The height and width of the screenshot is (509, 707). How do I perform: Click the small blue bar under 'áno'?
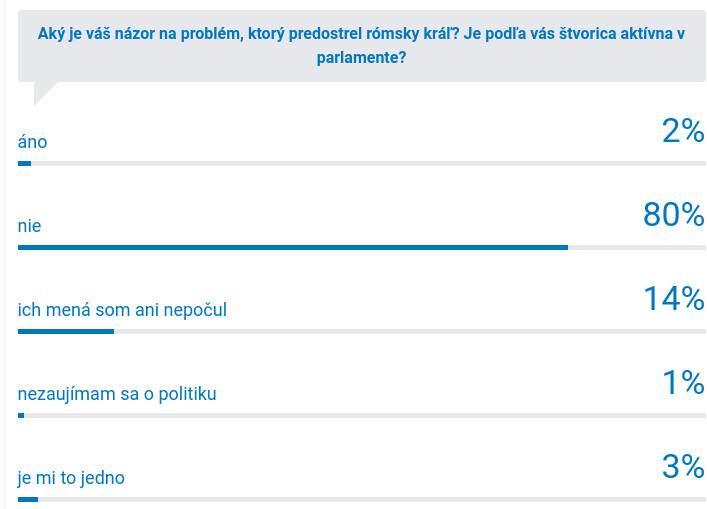pyautogui.click(x=25, y=163)
